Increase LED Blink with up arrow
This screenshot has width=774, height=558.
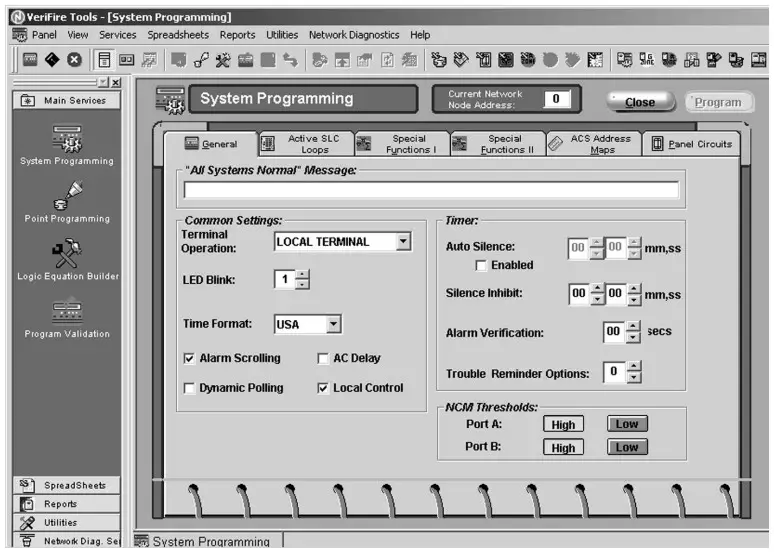[x=302, y=275]
